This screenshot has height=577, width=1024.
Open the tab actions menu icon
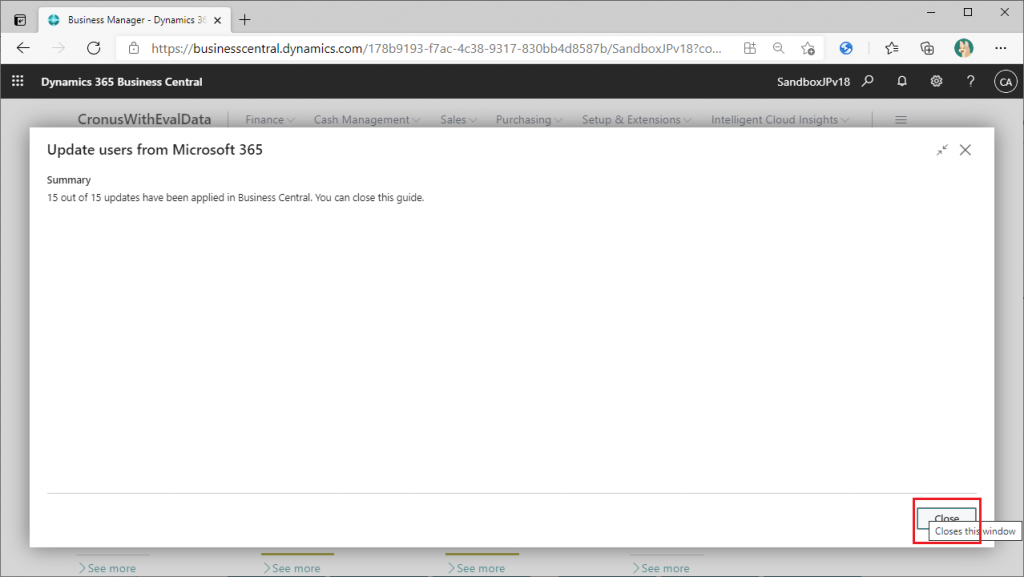(20, 20)
